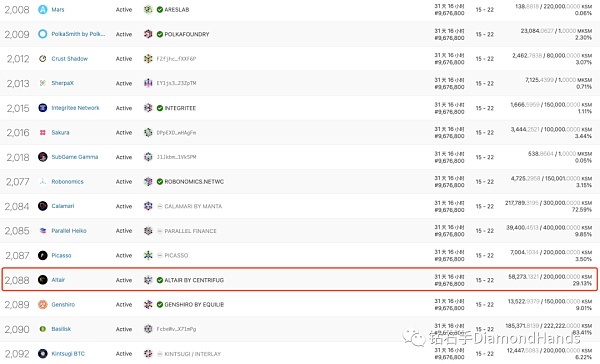Image resolution: width=600 pixels, height=364 pixels.
Task: Click the Calamari logo icon
Action: click(x=42, y=206)
